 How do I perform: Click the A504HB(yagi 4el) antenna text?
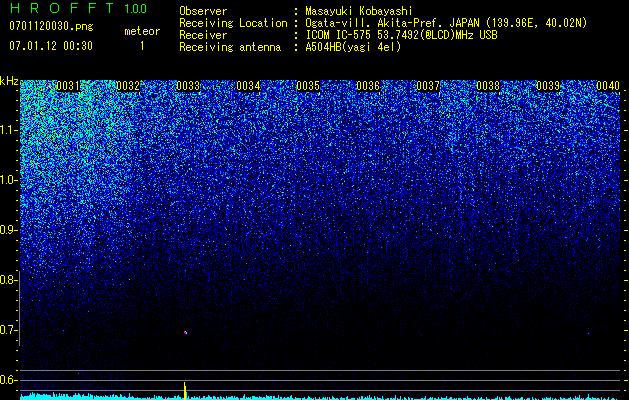[x=353, y=47]
